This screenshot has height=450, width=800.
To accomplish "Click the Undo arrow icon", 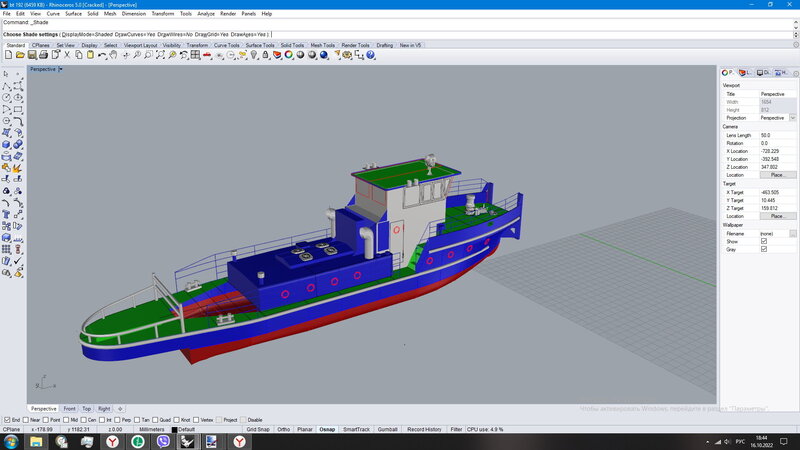I will click(x=102, y=55).
